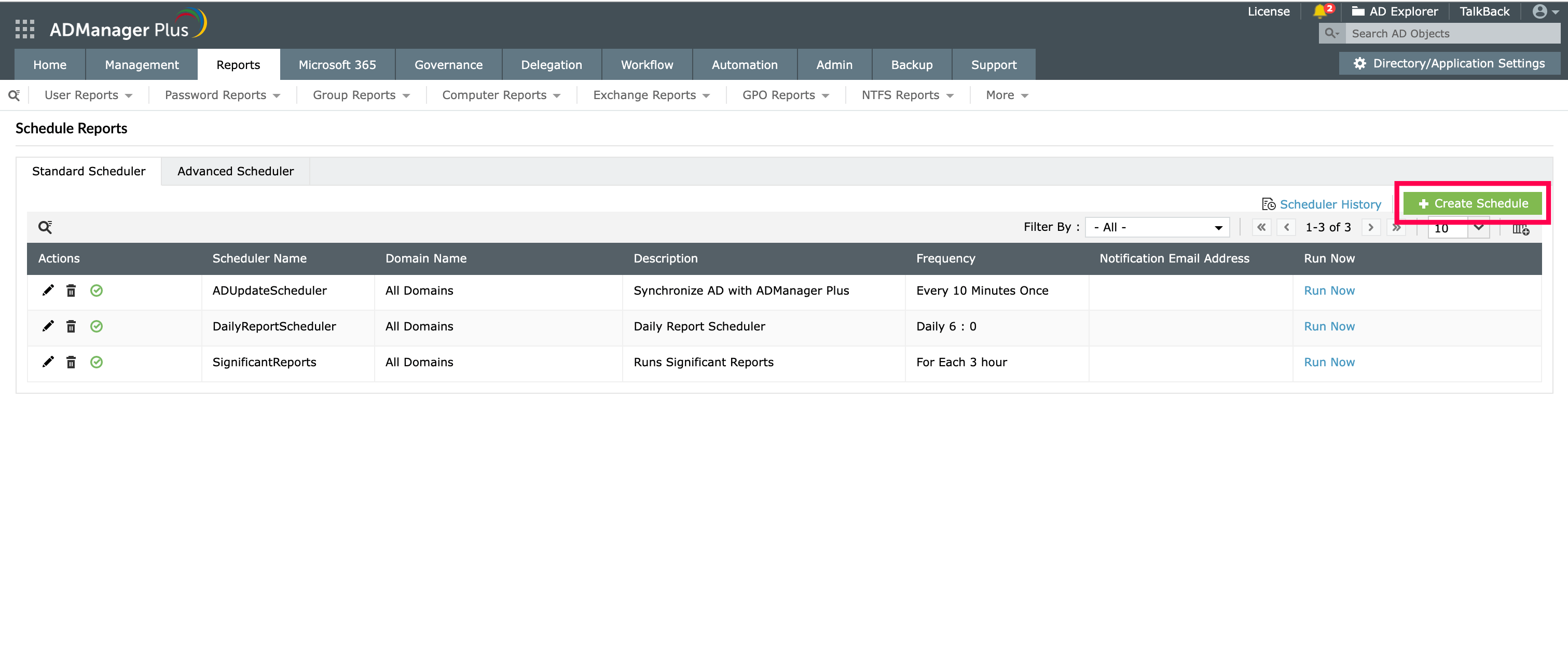Edit the ADUpdateScheduler schedule

click(48, 291)
